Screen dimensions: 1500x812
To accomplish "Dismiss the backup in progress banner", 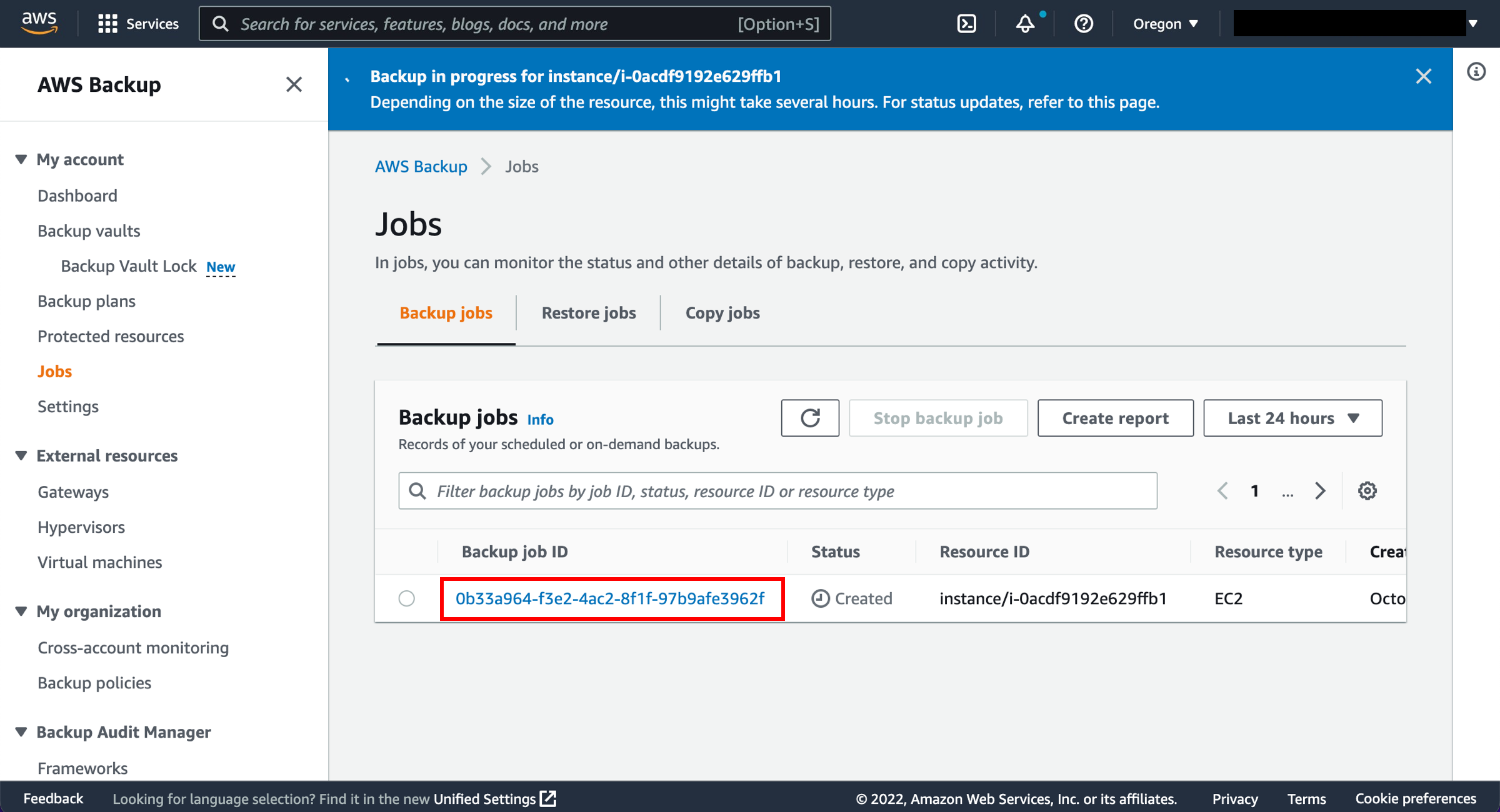I will 1423,76.
